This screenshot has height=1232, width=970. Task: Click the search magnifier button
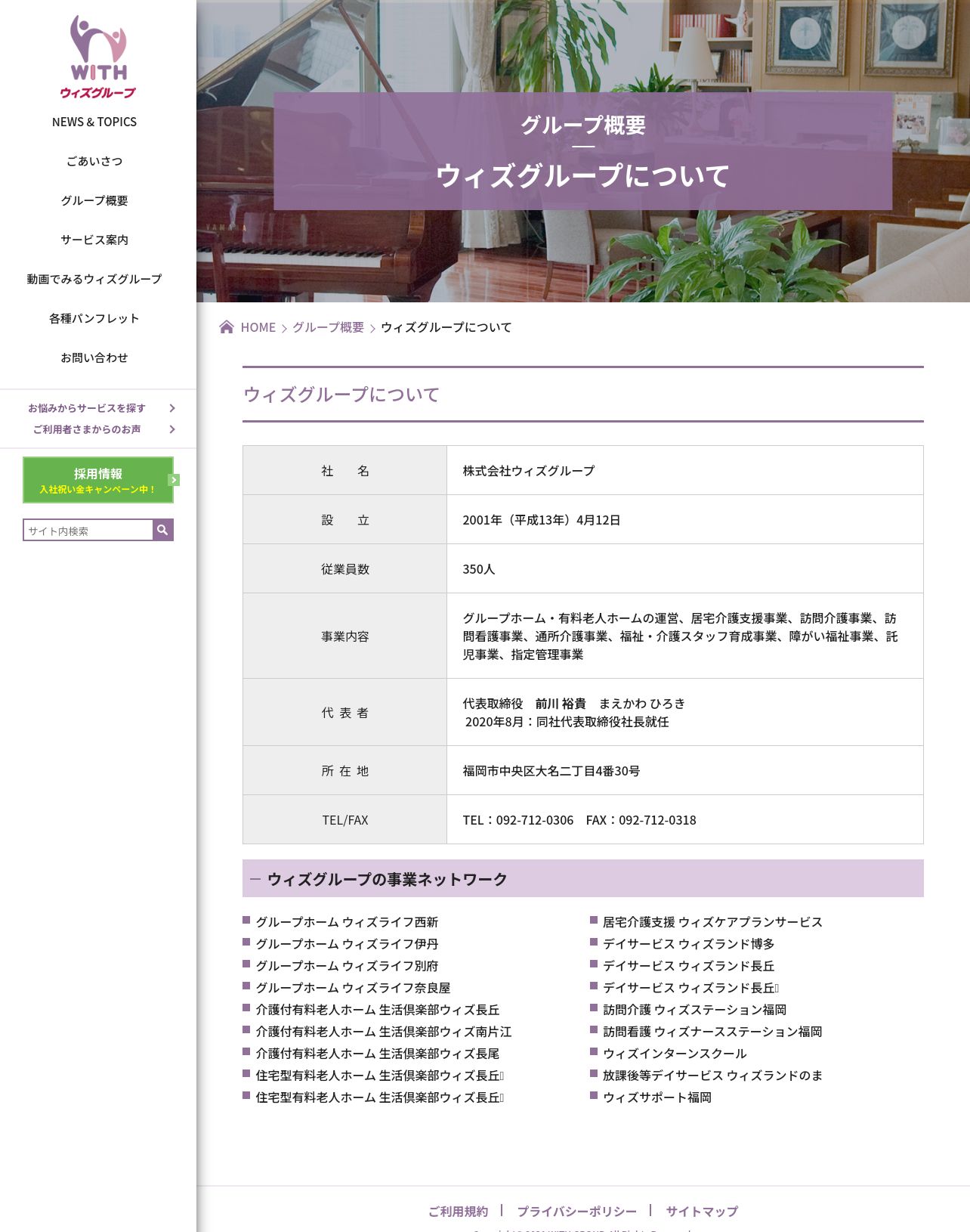[163, 530]
